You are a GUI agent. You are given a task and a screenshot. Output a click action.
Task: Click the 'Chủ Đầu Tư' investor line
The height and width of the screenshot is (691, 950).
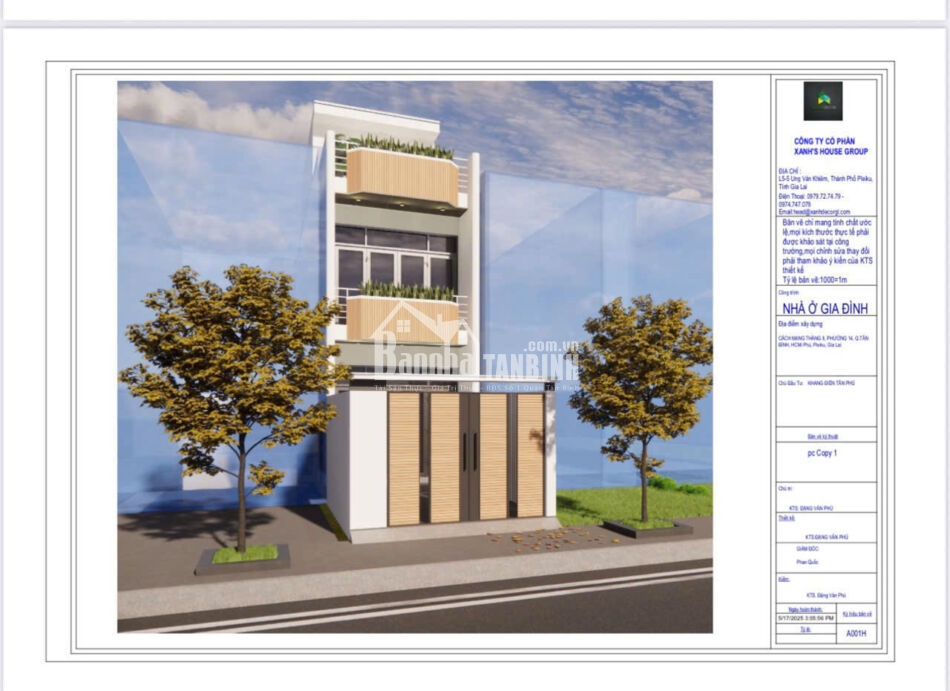pos(816,383)
